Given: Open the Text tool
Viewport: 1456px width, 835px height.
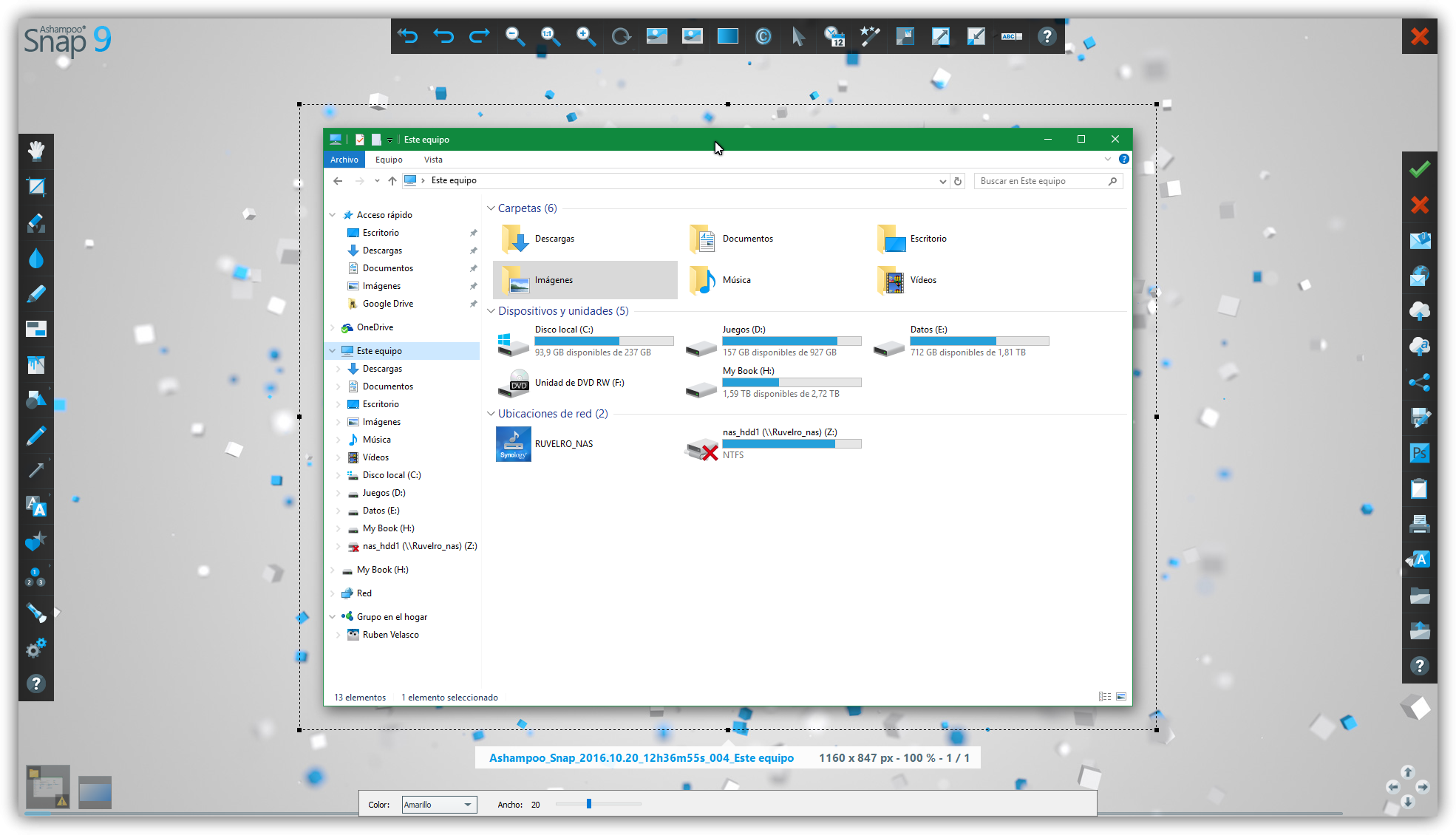Looking at the screenshot, I should point(35,506).
